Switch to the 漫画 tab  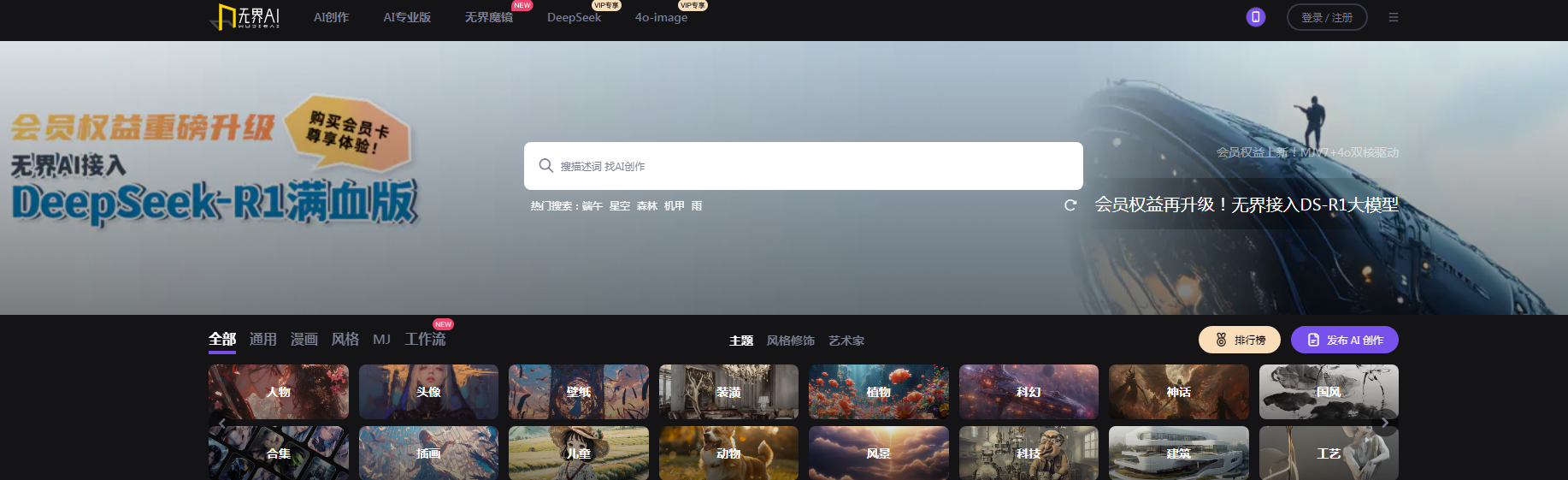[304, 340]
